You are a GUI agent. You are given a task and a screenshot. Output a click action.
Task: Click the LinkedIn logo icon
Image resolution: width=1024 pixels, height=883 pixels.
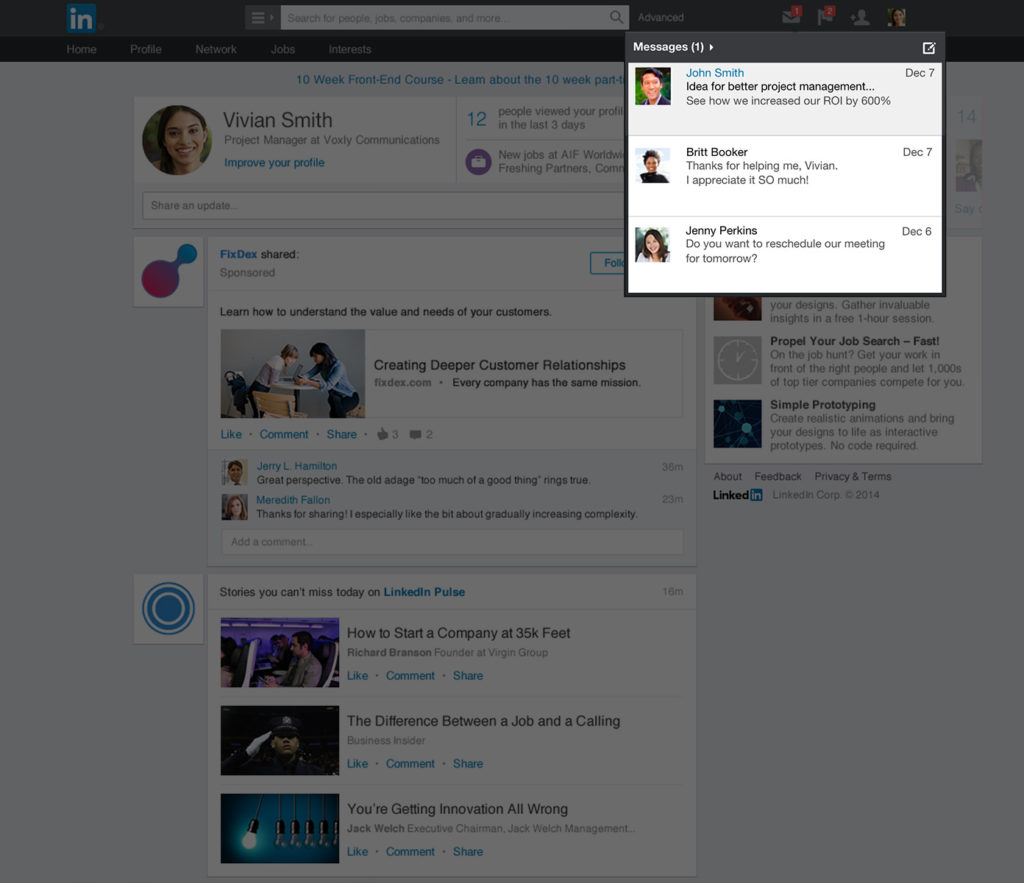(81, 18)
